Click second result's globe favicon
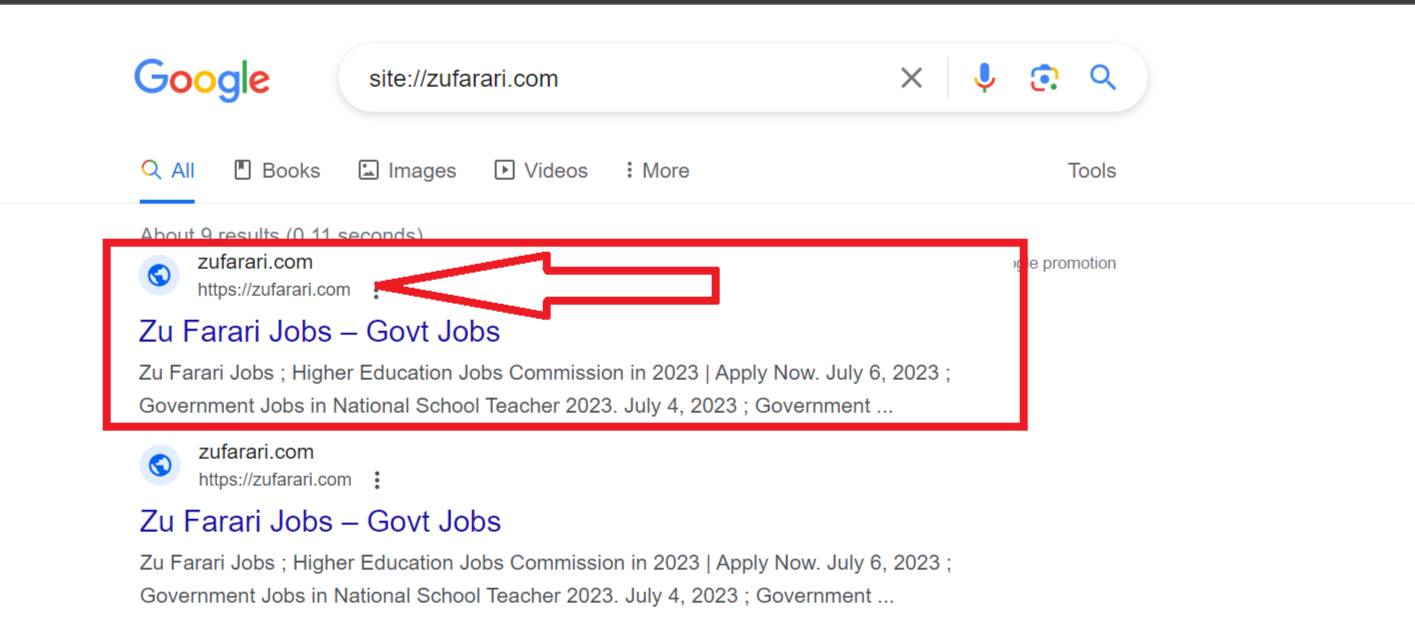The image size is (1415, 639). pos(159,465)
